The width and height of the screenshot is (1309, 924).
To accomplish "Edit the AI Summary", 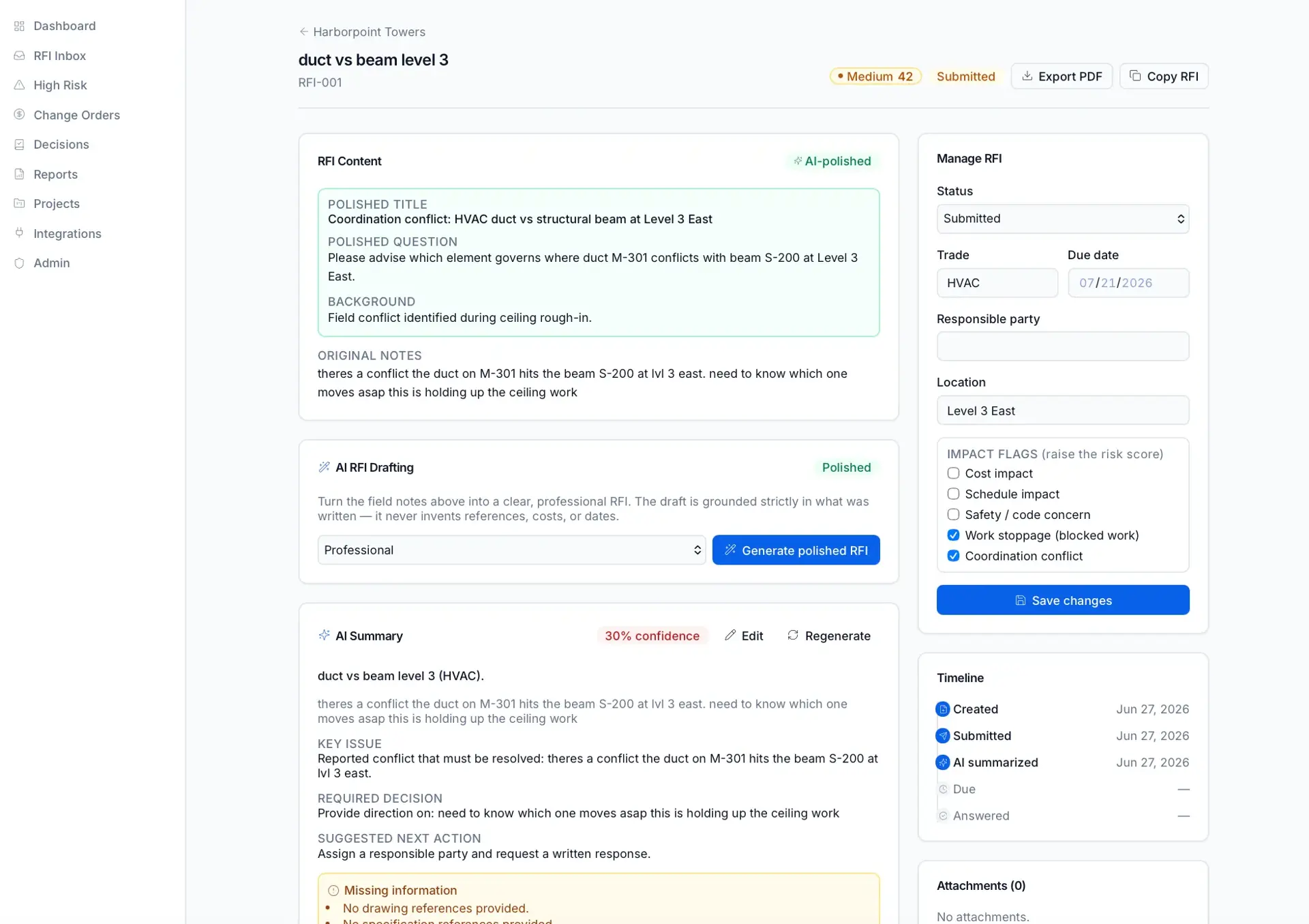I will [744, 636].
